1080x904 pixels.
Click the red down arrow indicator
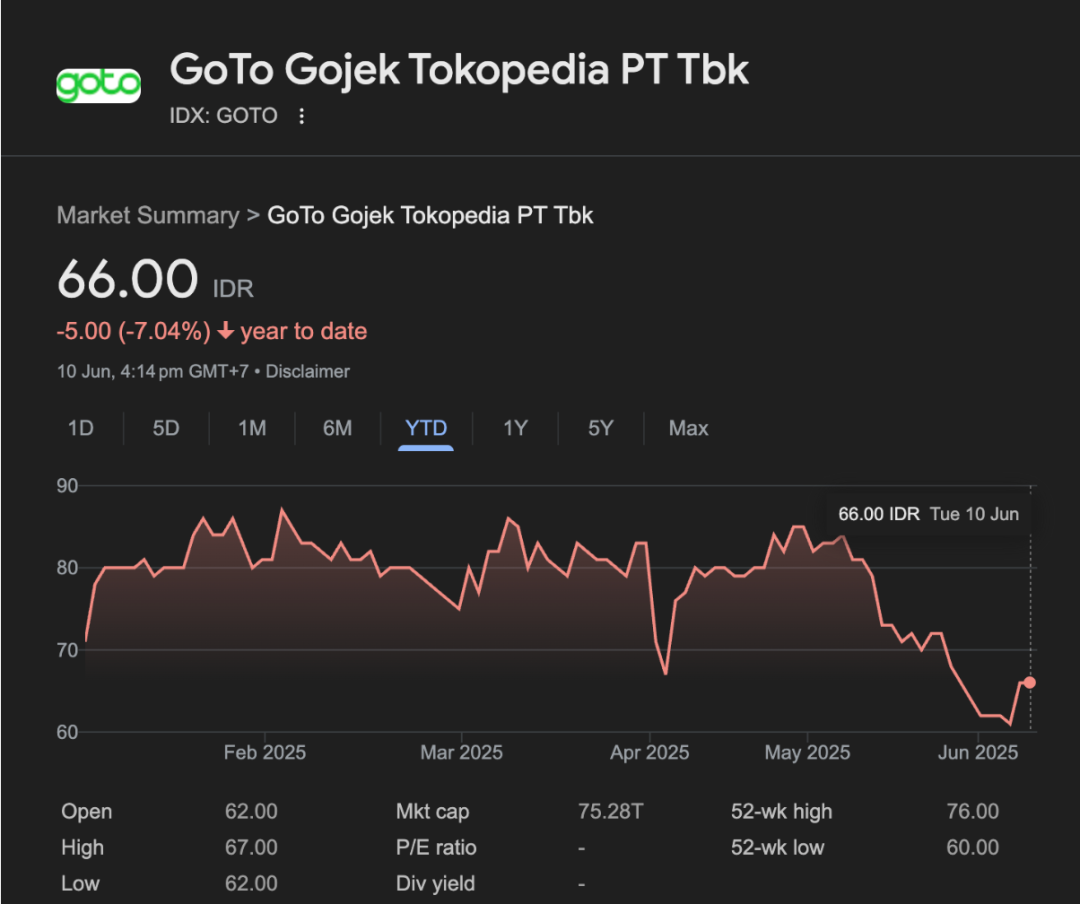(x=226, y=331)
